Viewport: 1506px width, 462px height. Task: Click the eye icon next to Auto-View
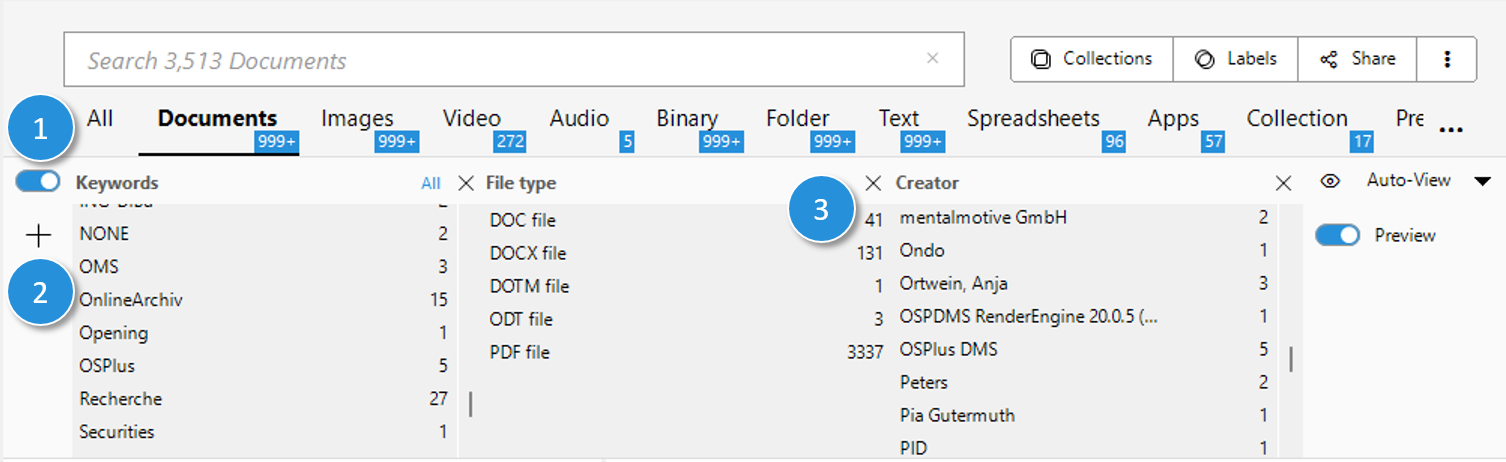click(1330, 181)
